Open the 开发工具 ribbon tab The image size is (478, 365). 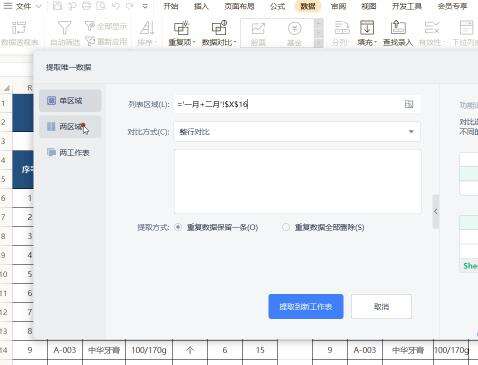(407, 6)
